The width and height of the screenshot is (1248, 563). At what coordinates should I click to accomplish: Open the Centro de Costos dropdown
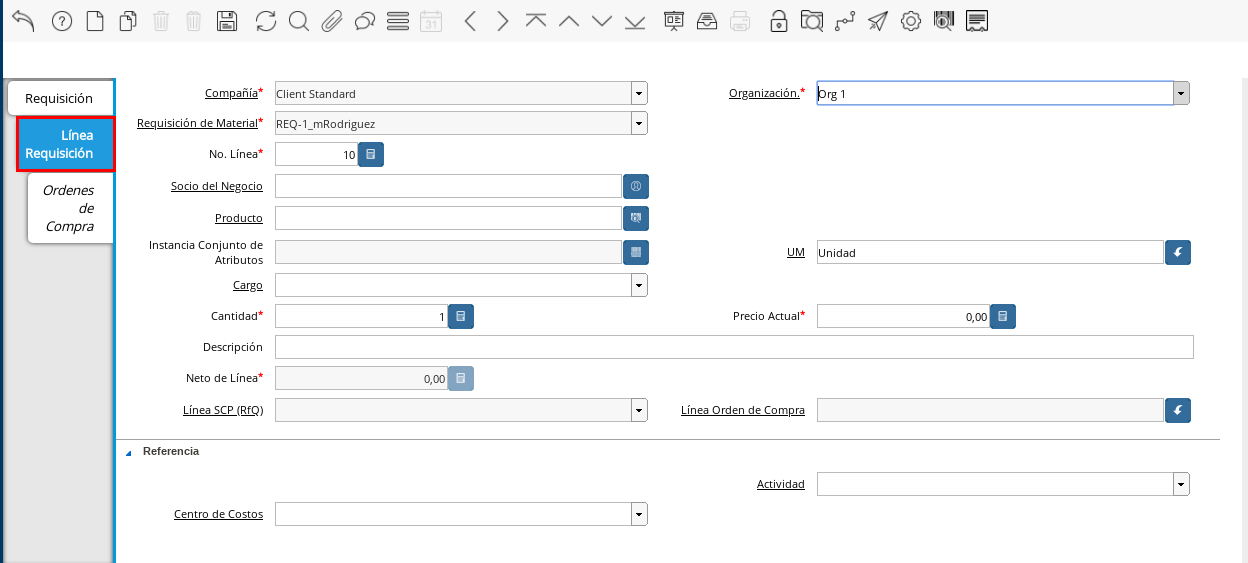639,514
